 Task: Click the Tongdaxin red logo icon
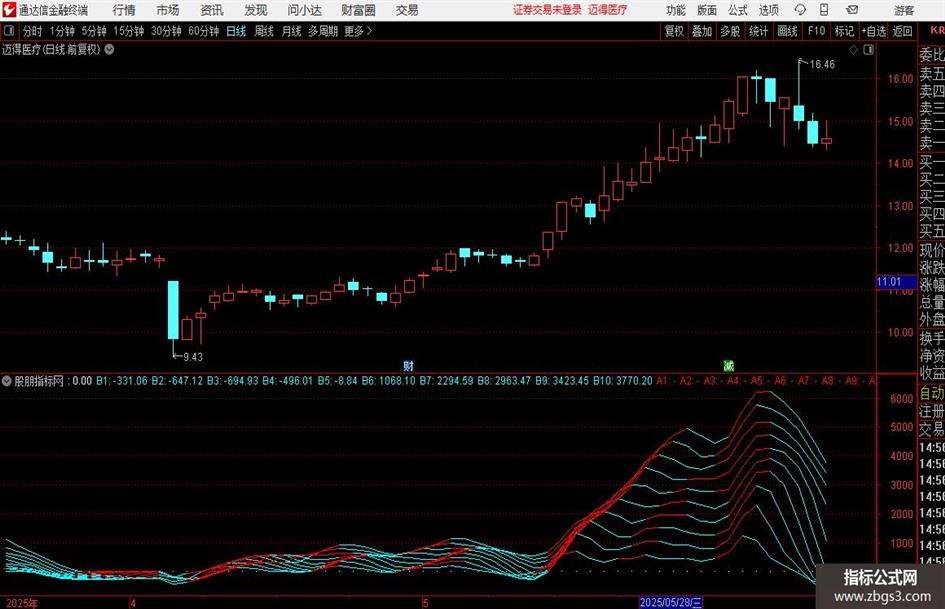(8, 10)
